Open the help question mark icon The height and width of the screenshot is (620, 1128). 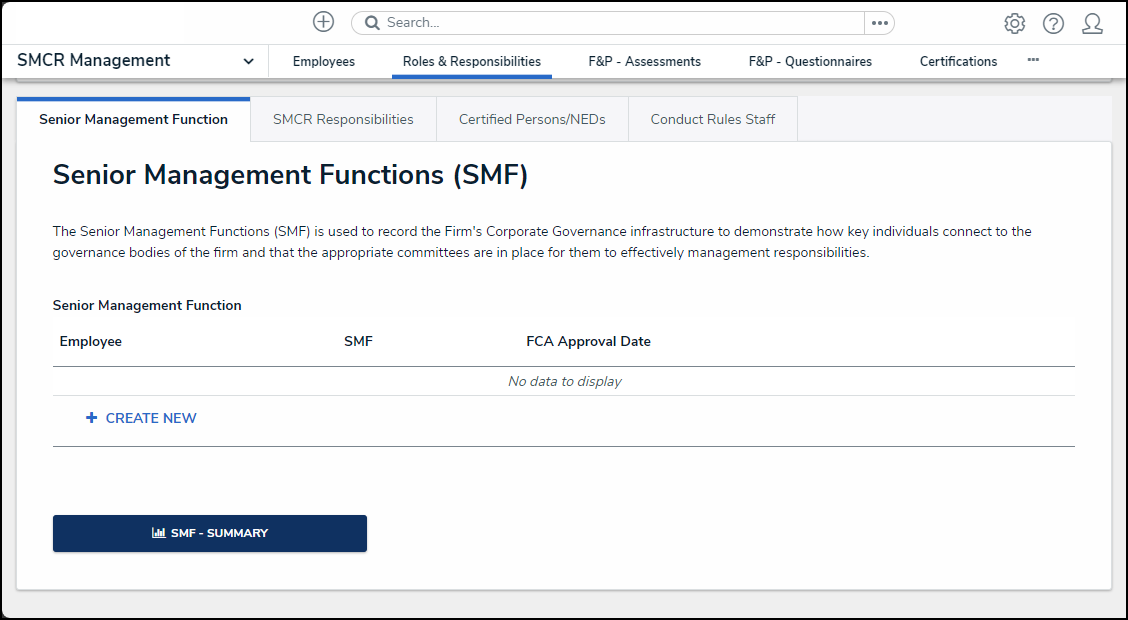click(1053, 23)
